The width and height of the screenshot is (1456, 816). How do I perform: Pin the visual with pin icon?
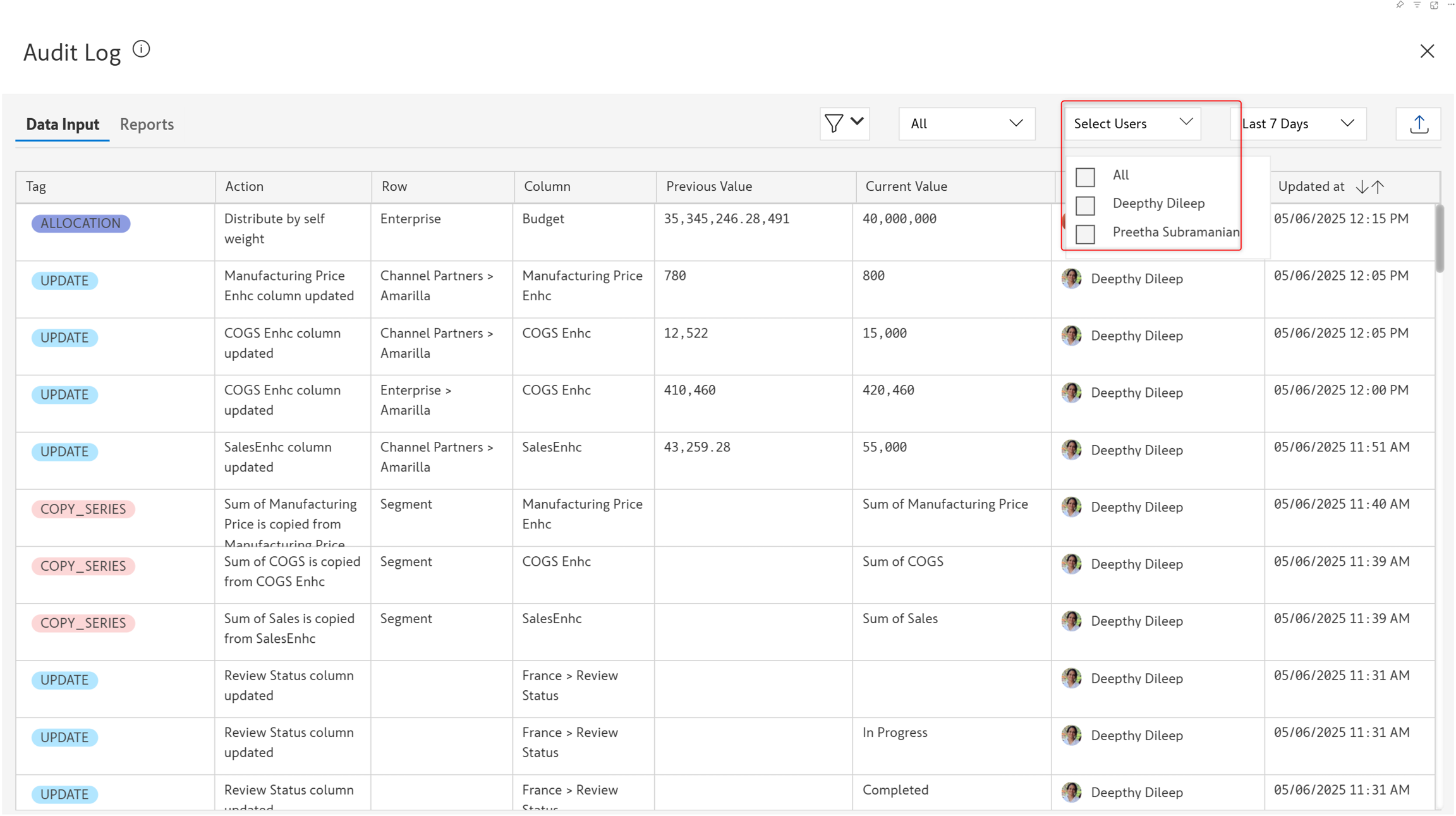coord(1400,5)
